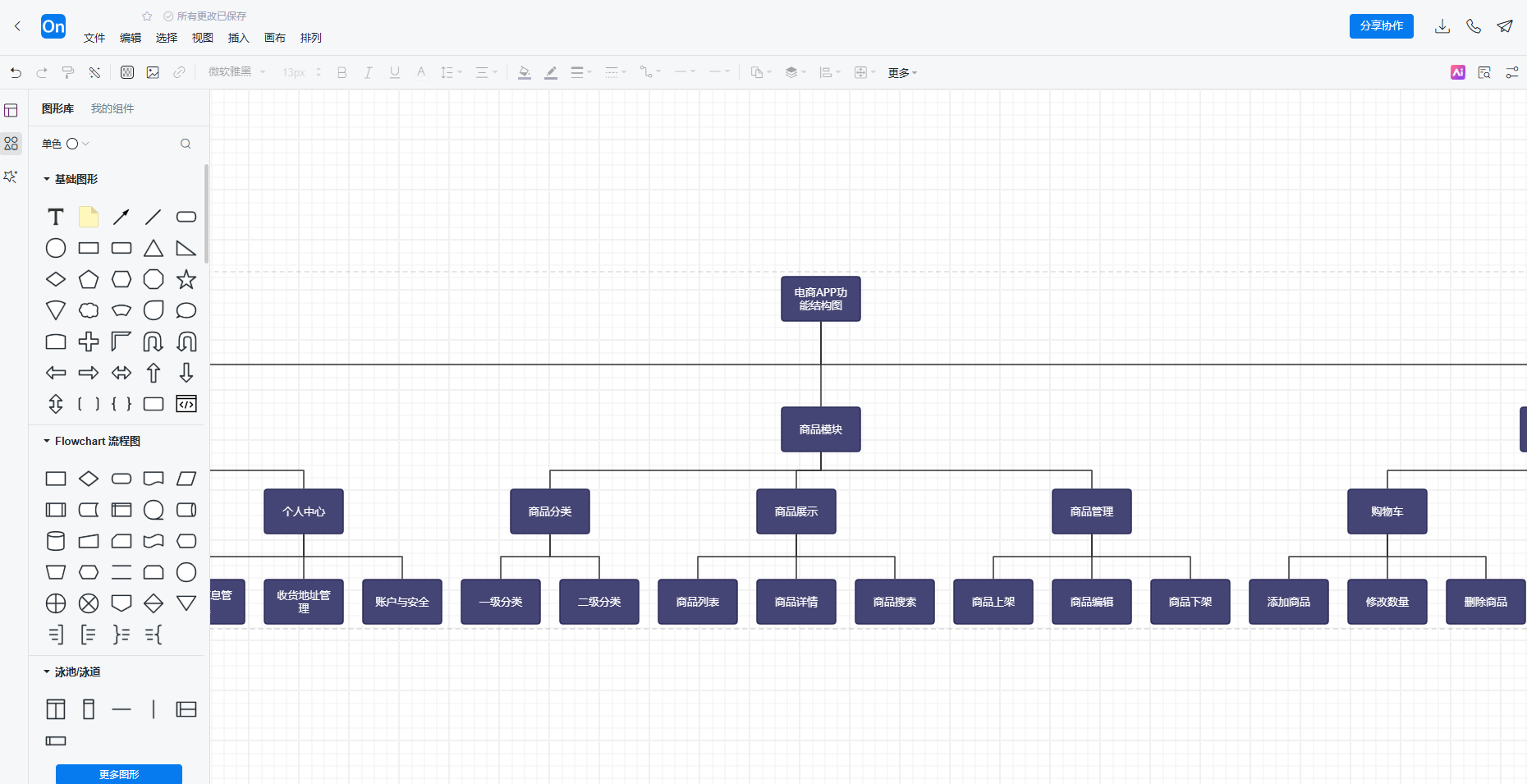Toggle bold text formatting
This screenshot has height=784, width=1527.
click(342, 72)
